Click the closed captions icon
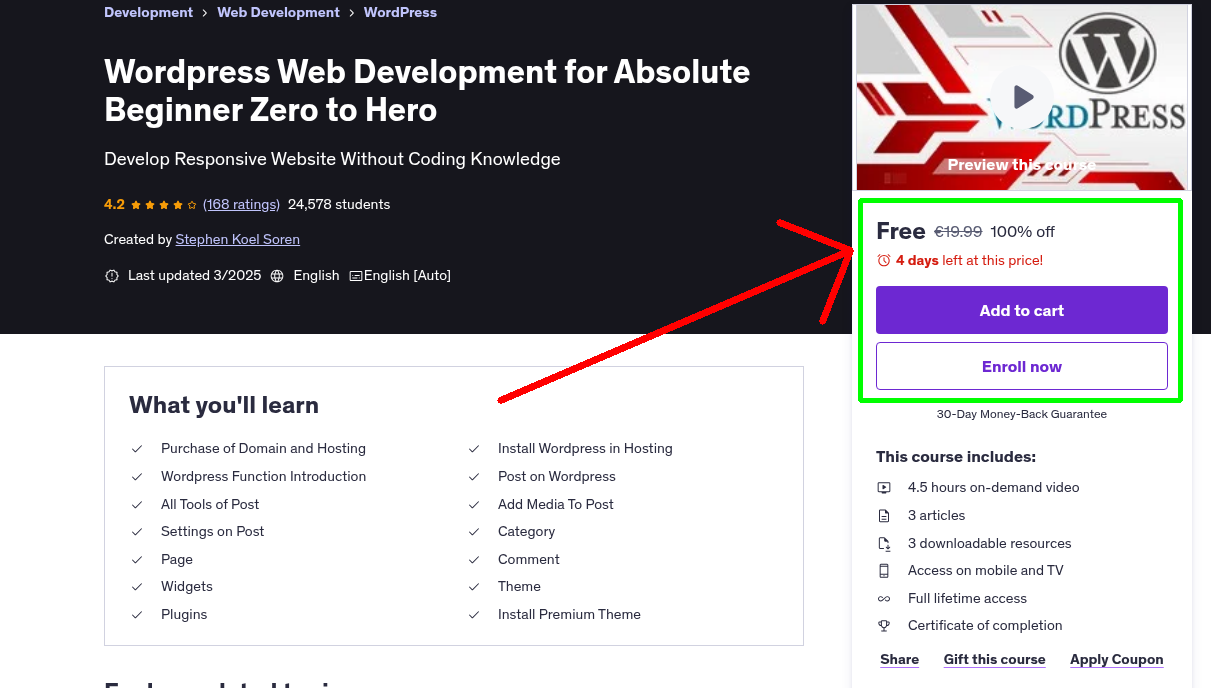Image resolution: width=1211 pixels, height=688 pixels. click(x=355, y=276)
